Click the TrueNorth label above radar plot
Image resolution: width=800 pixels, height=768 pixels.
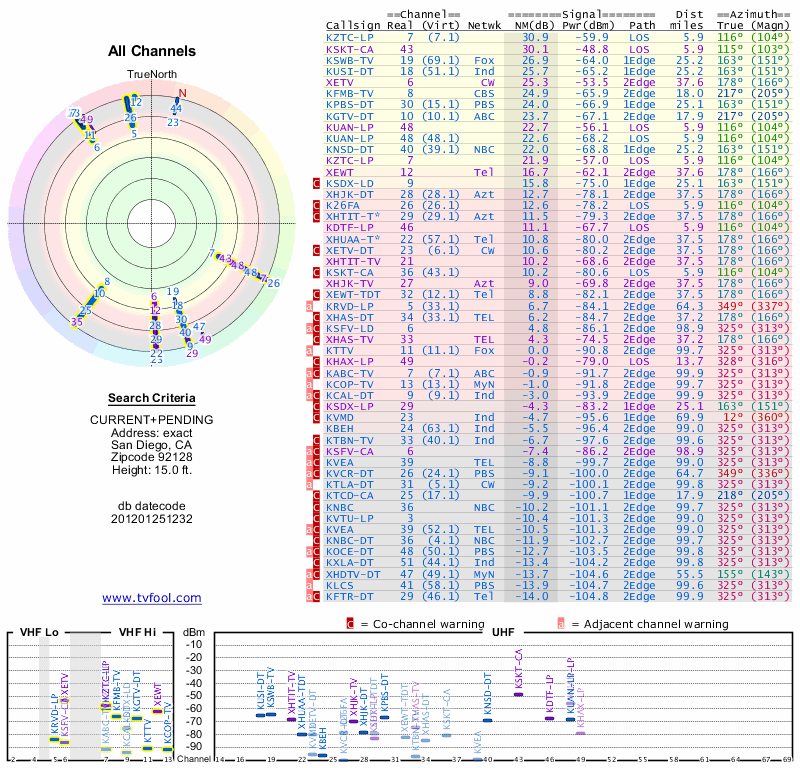151,76
